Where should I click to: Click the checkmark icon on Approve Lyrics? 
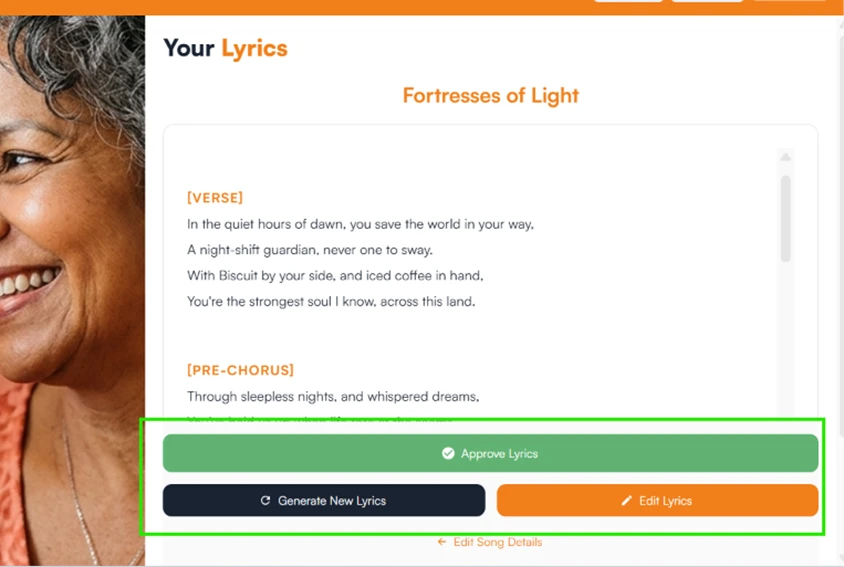(448, 453)
